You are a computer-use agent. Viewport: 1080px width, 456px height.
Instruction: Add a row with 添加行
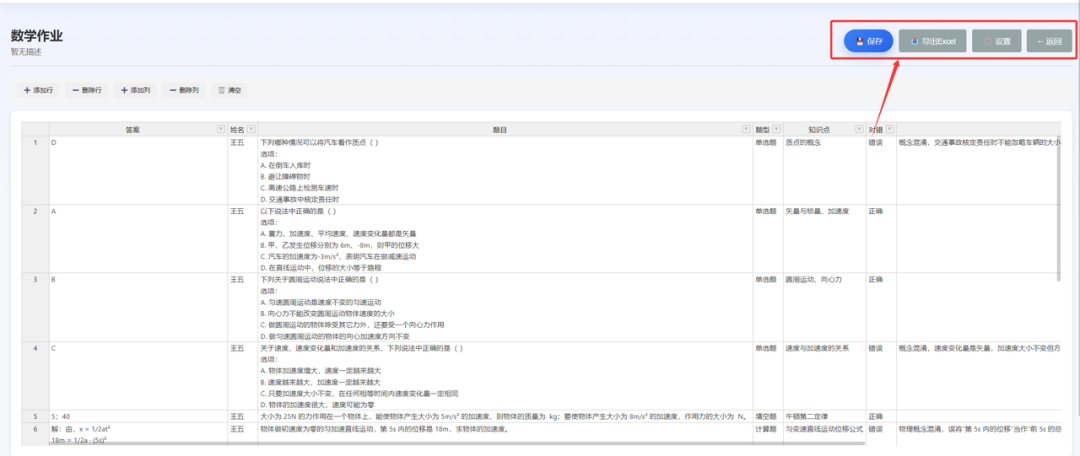pyautogui.click(x=39, y=90)
